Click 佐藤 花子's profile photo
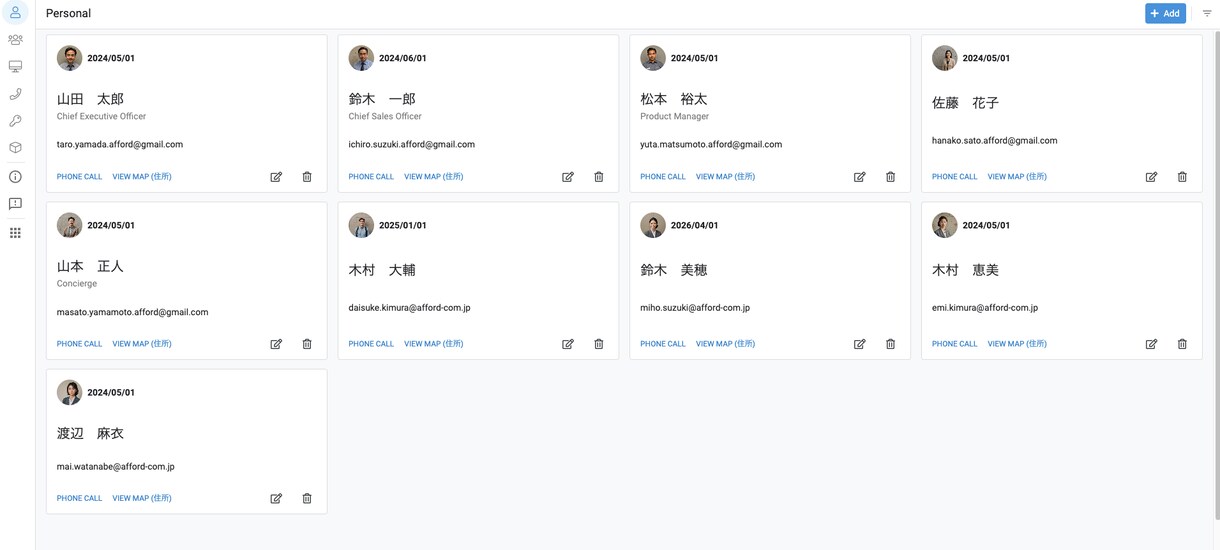Image resolution: width=1220 pixels, height=550 pixels. point(944,58)
